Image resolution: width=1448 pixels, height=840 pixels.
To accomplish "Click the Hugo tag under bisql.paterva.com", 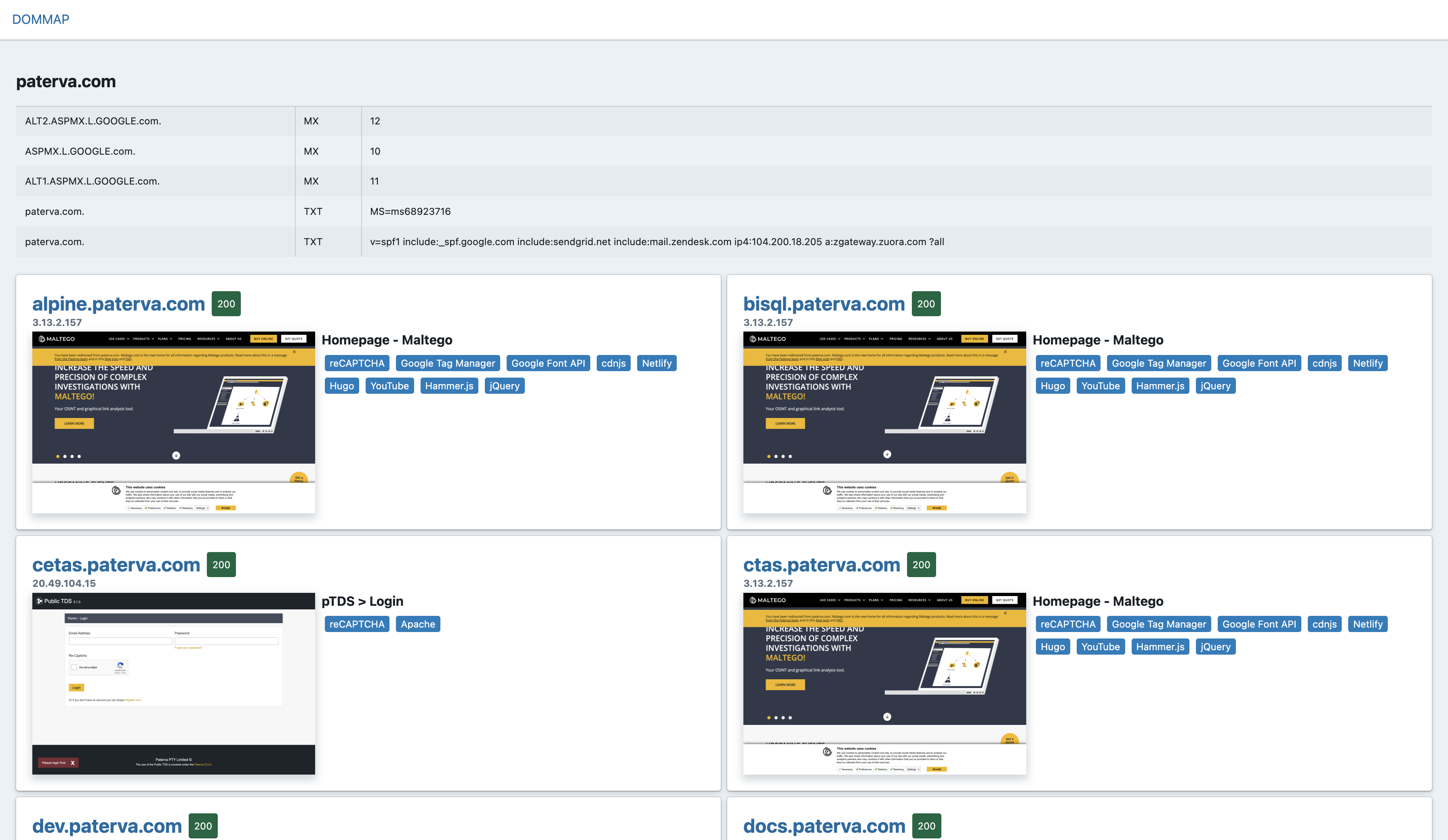I will click(1053, 386).
